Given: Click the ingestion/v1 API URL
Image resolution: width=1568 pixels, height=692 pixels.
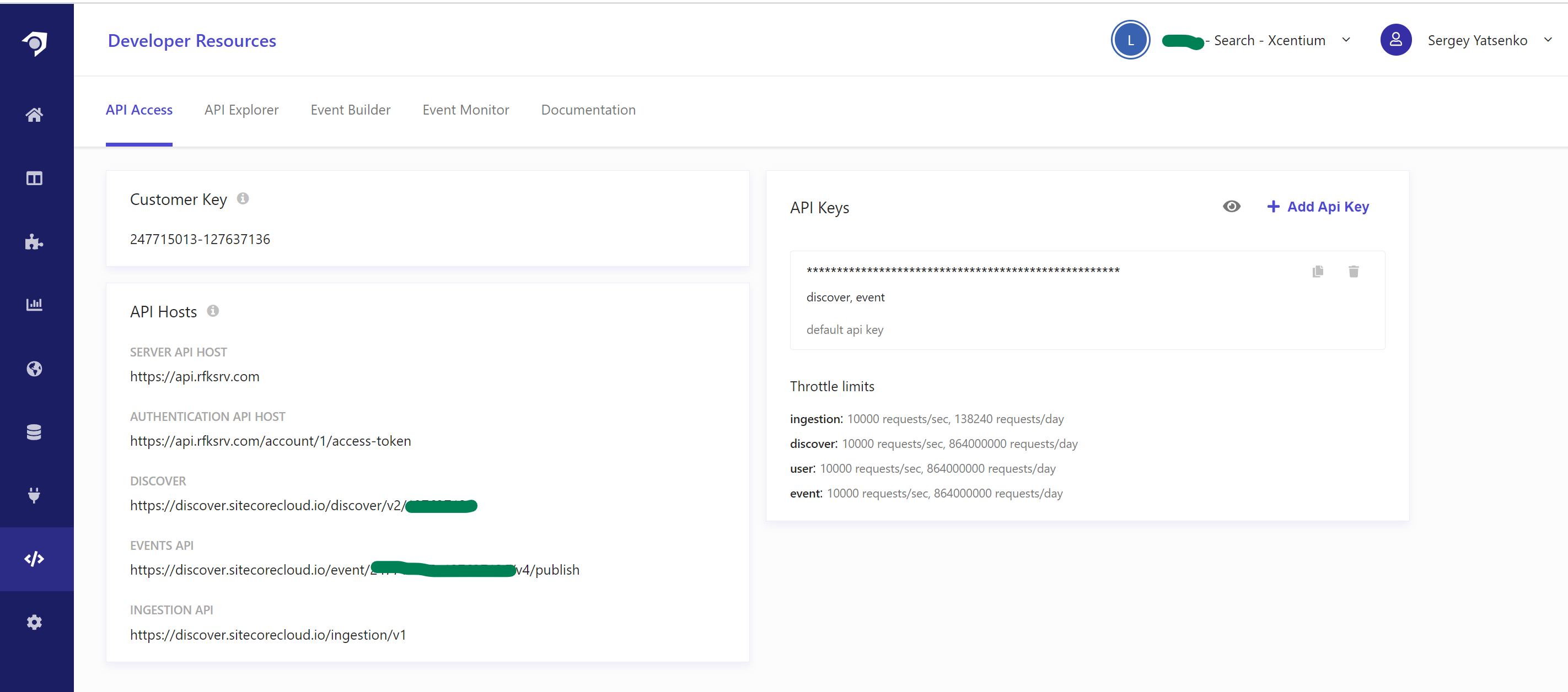Looking at the screenshot, I should coord(268,635).
